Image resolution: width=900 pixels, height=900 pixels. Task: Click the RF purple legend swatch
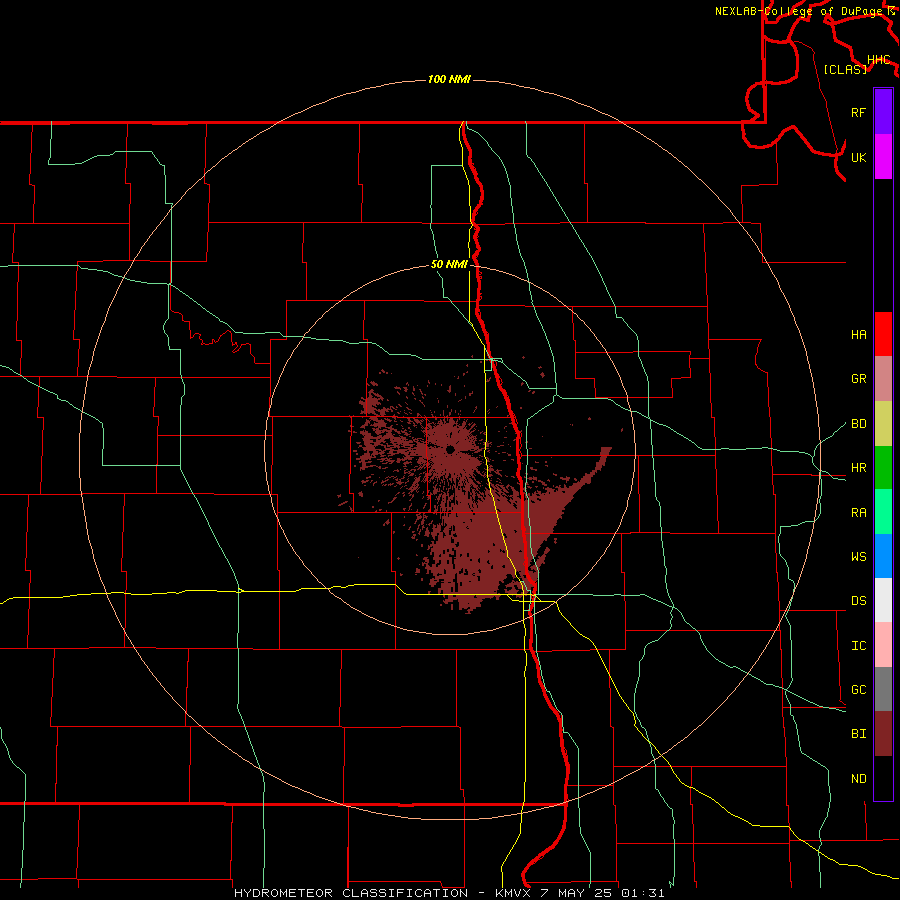pos(883,112)
